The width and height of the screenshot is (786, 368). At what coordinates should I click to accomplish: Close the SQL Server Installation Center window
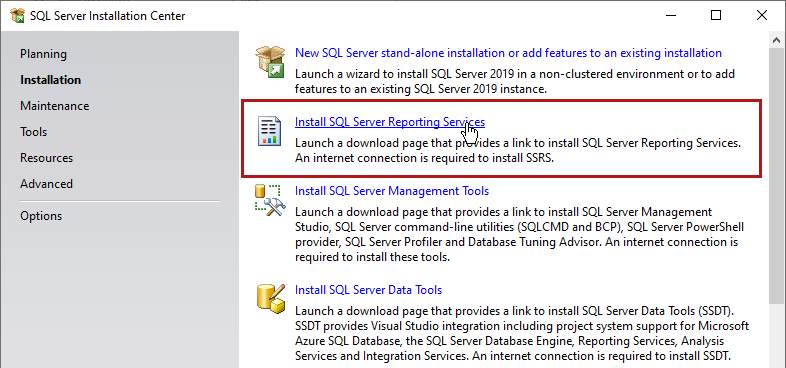[762, 16]
